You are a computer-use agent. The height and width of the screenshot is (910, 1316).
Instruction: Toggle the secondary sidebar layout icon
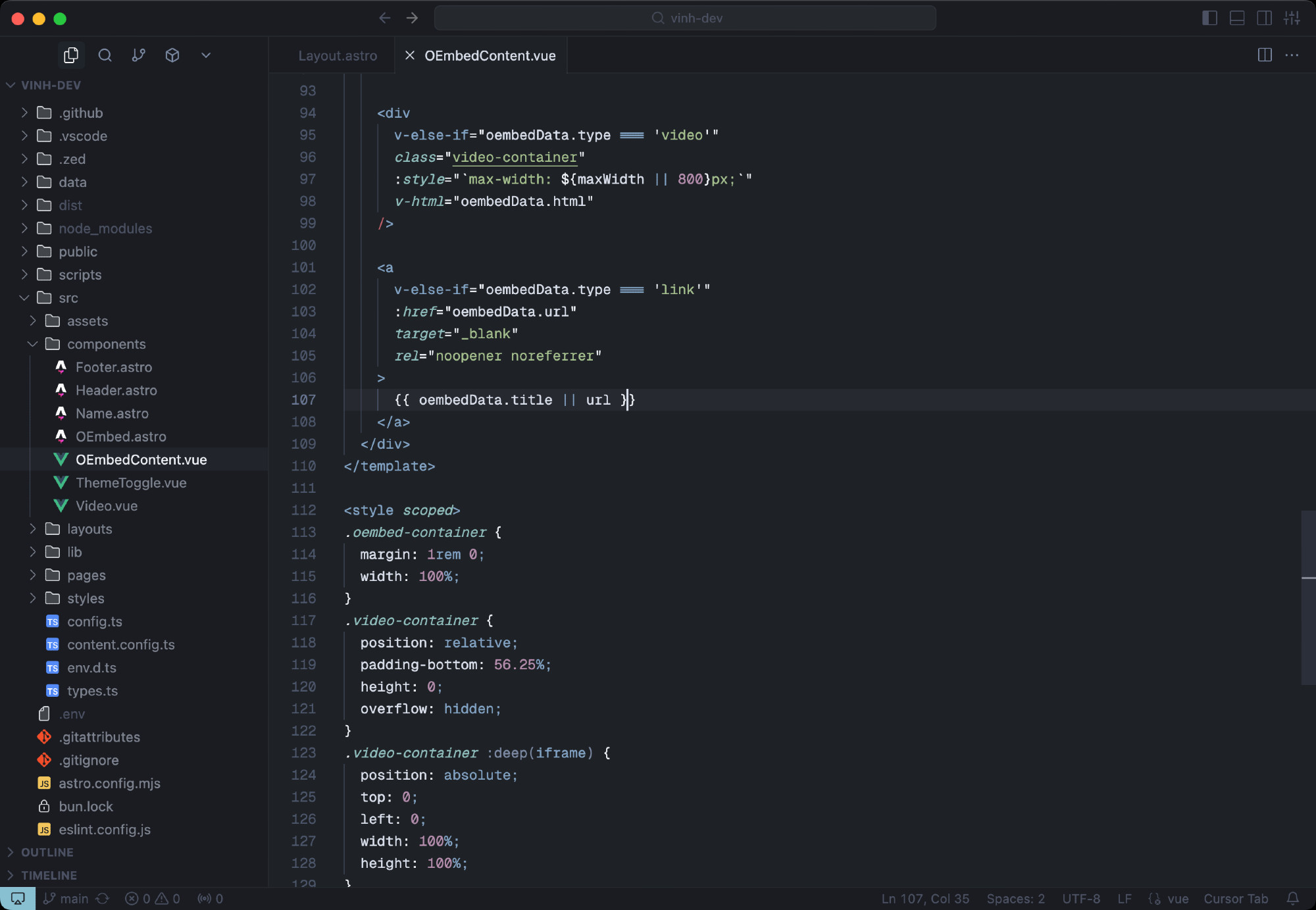point(1264,18)
